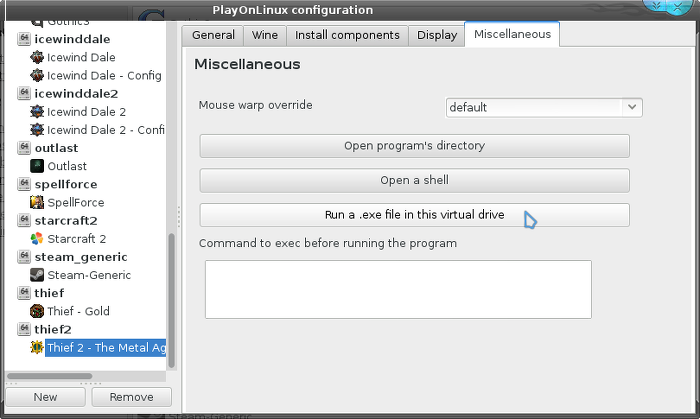Select the starcraft2 virtual drive entry
Image resolution: width=700 pixels, height=419 pixels.
(x=66, y=220)
